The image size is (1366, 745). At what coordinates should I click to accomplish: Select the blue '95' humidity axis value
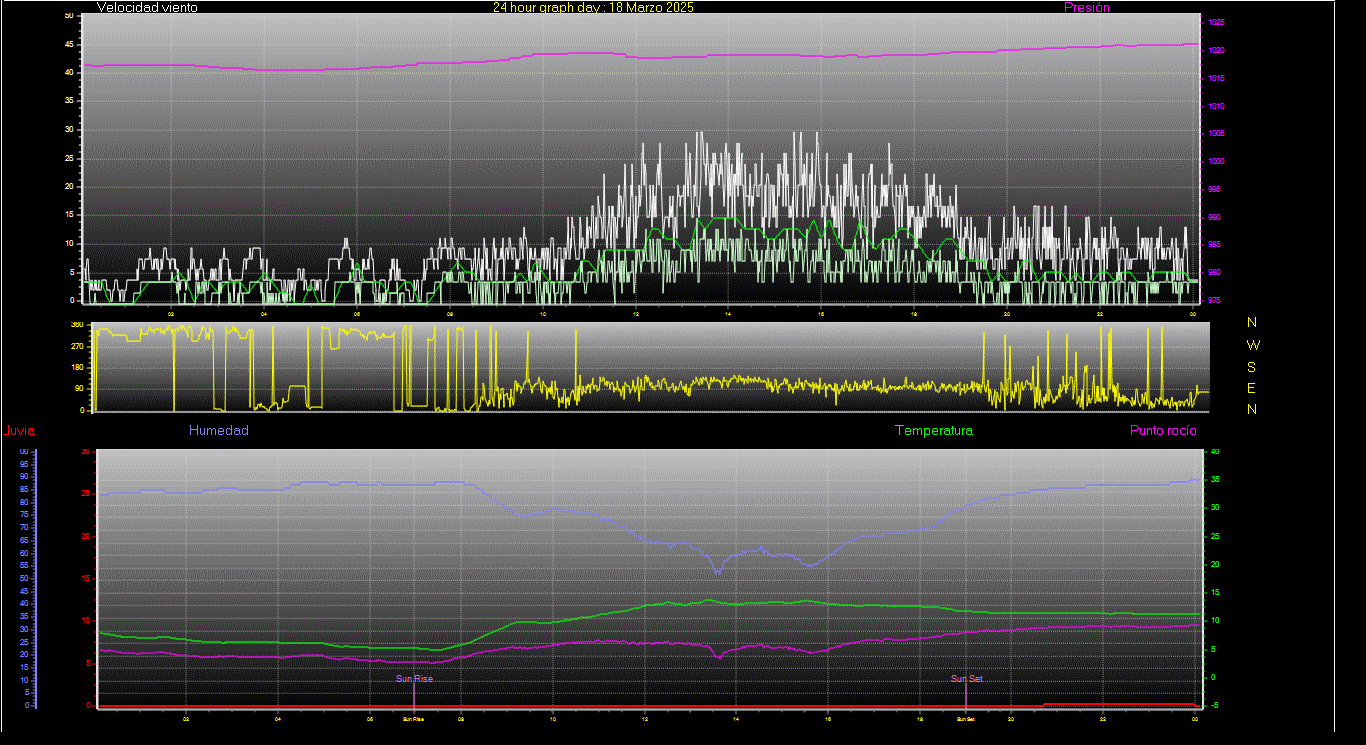click(x=23, y=464)
